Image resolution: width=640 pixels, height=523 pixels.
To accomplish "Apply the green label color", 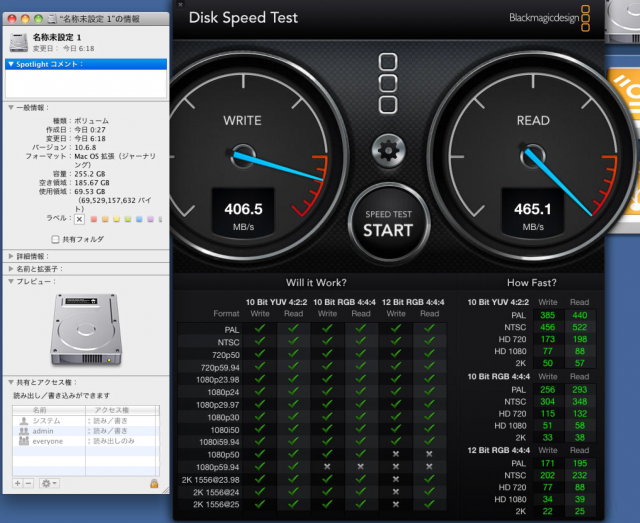I will (x=128, y=219).
